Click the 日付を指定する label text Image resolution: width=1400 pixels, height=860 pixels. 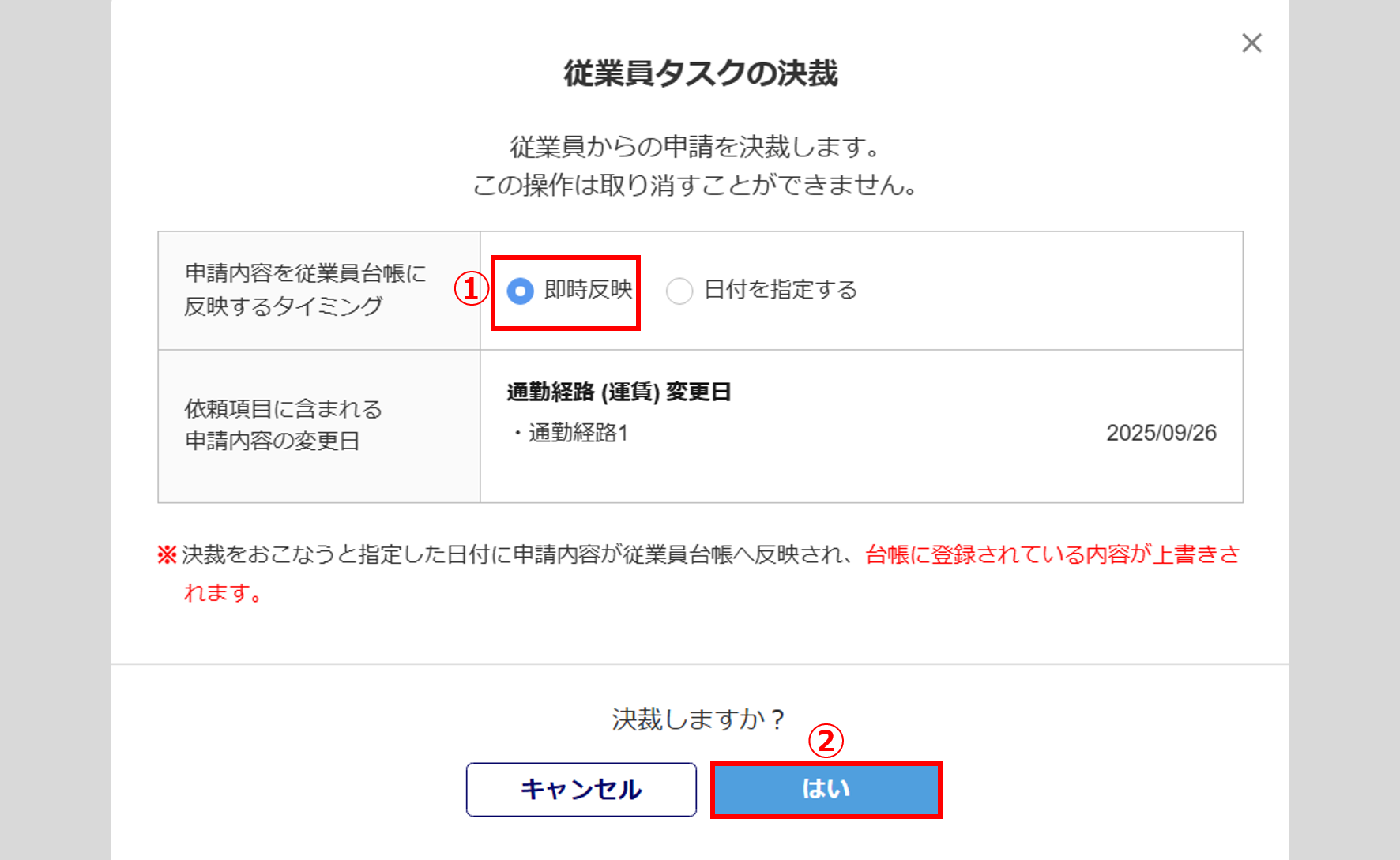click(781, 290)
